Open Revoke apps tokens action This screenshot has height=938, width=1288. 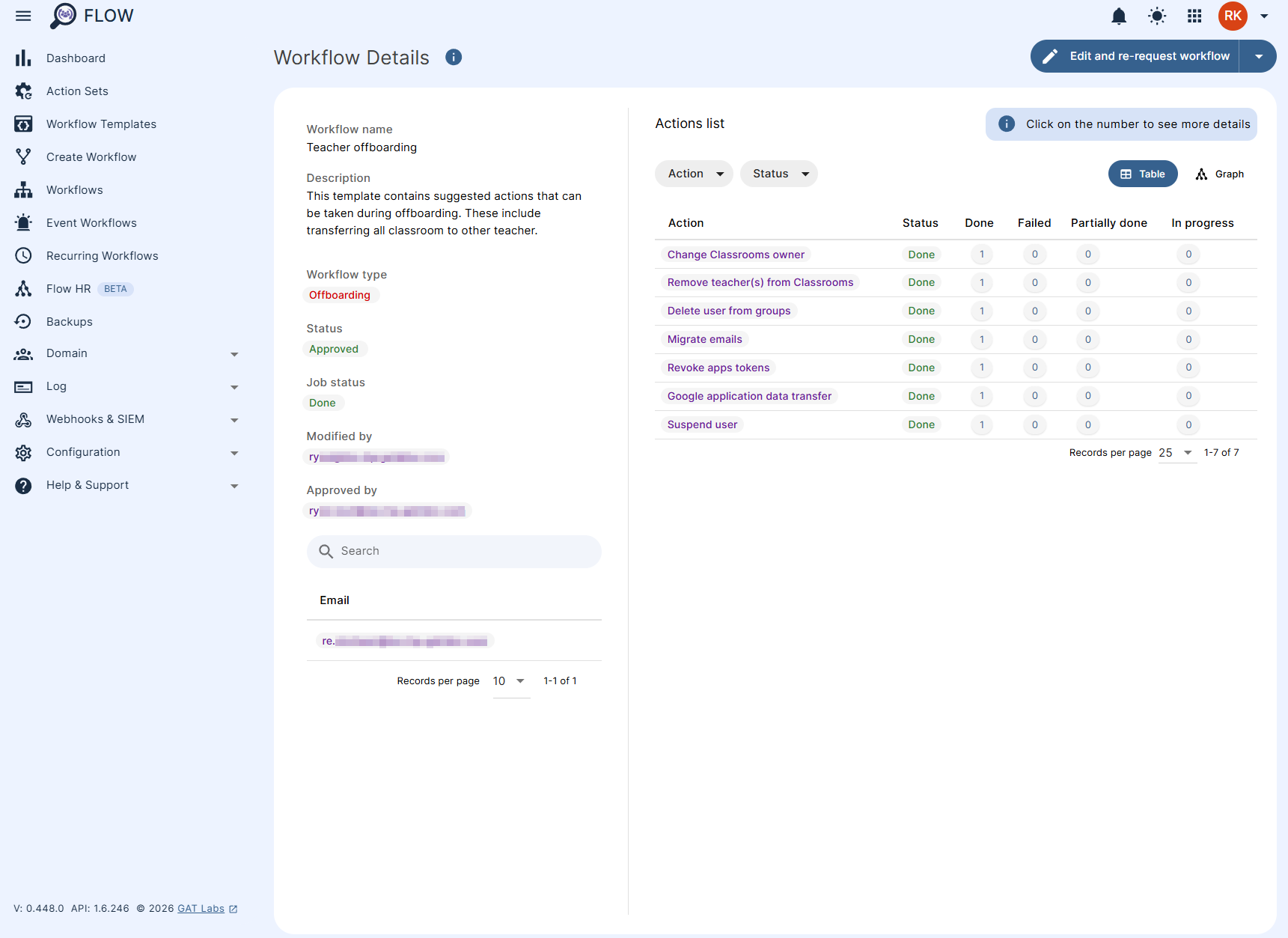tap(718, 368)
